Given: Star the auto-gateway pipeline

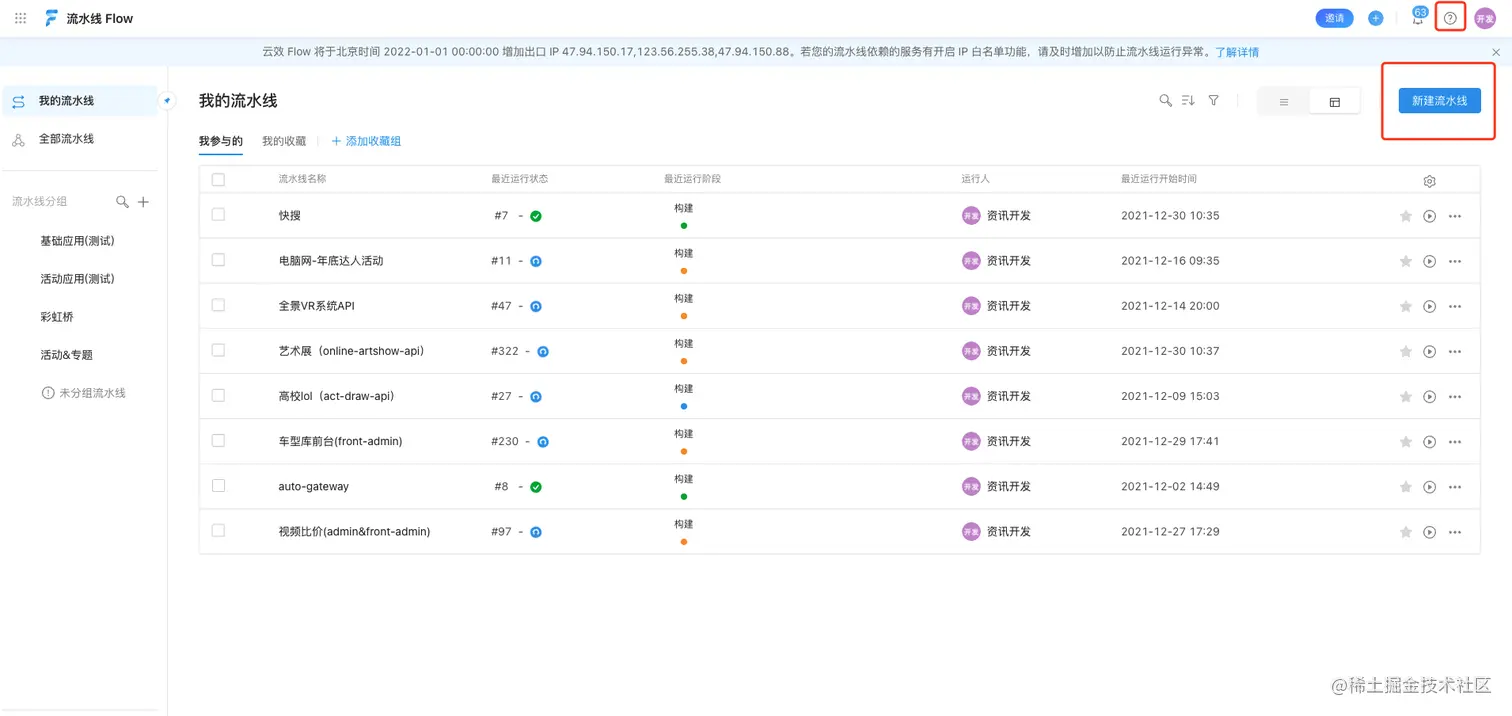Looking at the screenshot, I should click(1405, 487).
